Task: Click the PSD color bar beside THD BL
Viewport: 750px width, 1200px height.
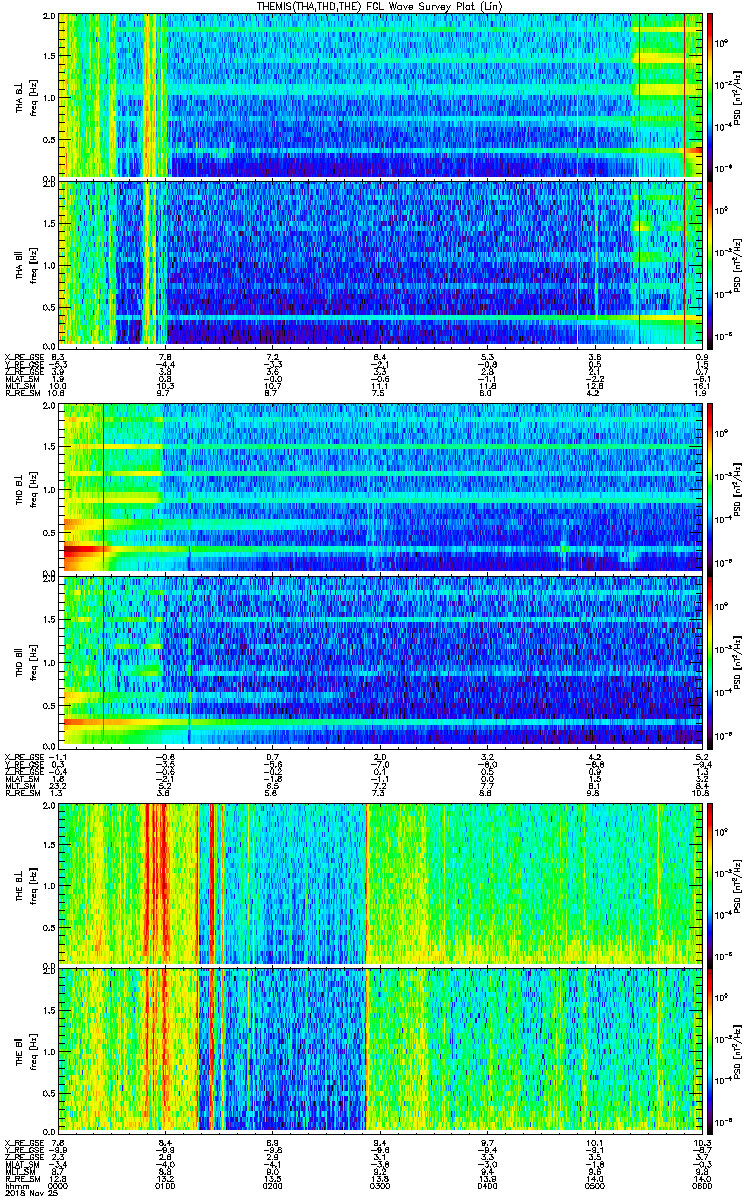Action: [x=710, y=488]
